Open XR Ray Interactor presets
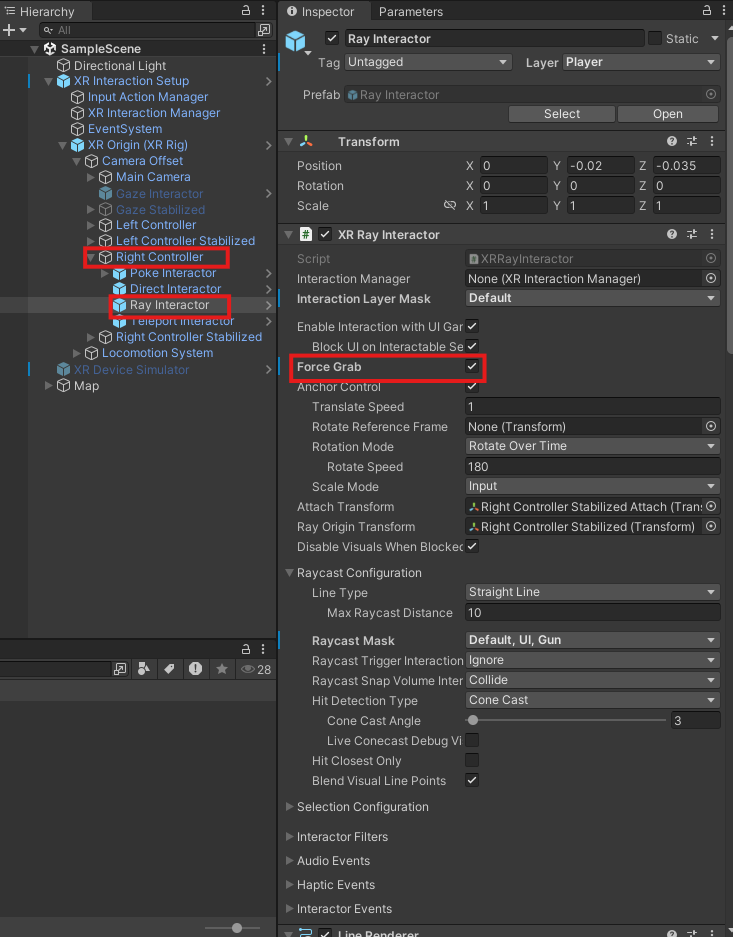 [692, 234]
